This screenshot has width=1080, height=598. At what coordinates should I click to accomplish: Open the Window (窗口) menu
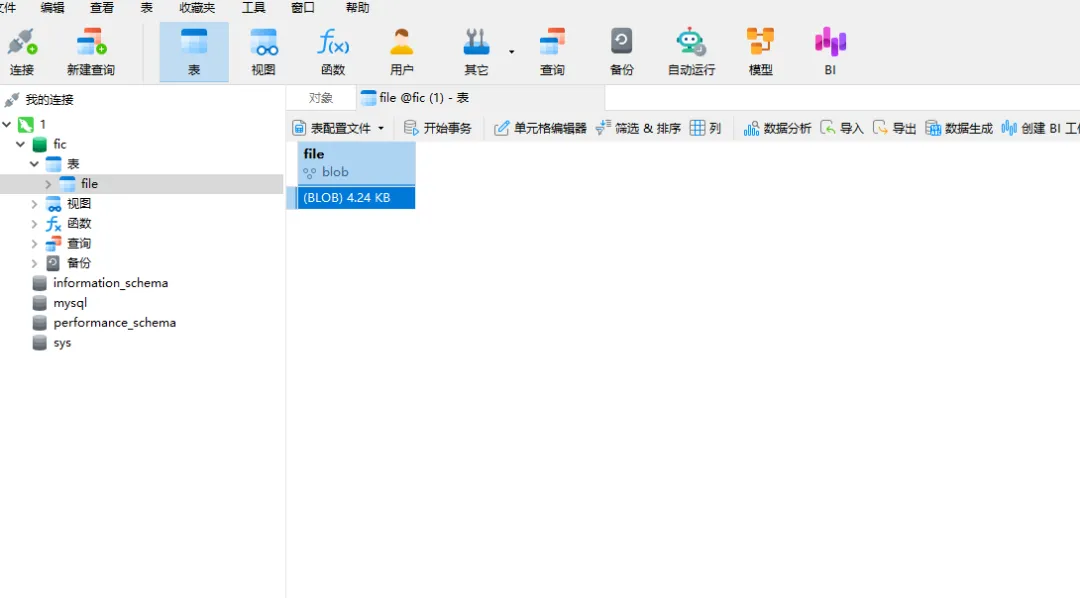(x=303, y=8)
